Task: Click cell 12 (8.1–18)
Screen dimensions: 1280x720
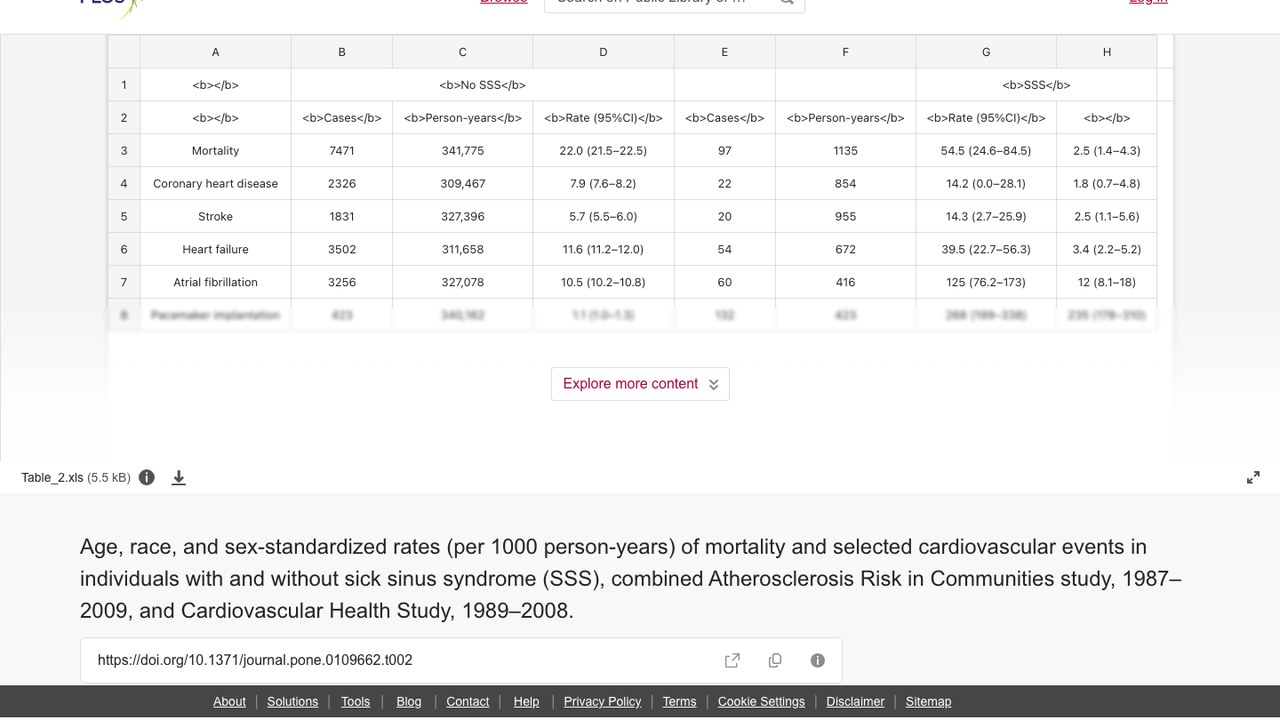Action: (1107, 283)
